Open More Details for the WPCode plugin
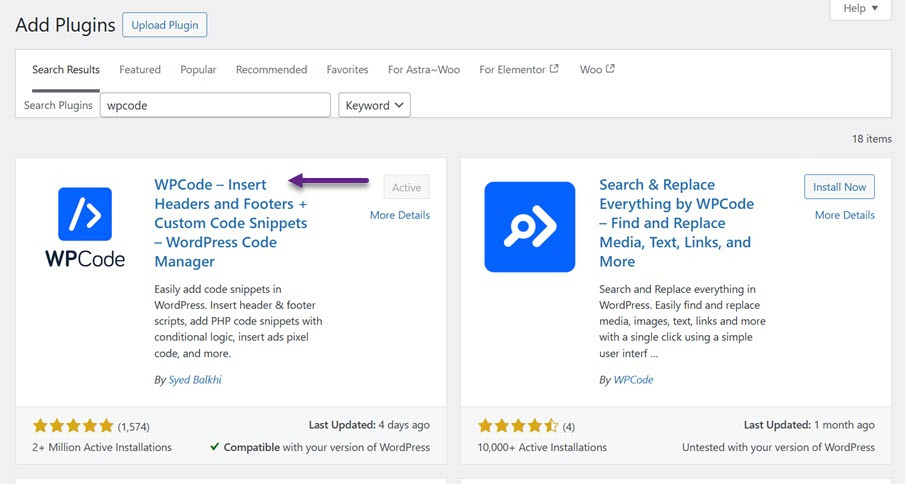The height and width of the screenshot is (484, 905). click(x=399, y=215)
